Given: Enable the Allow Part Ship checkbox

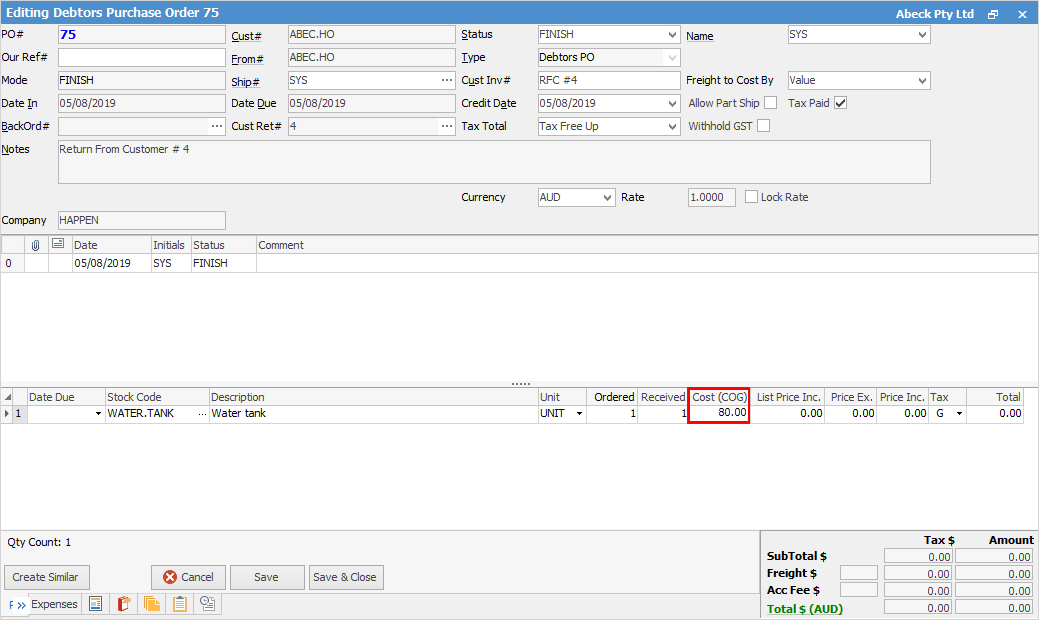Looking at the screenshot, I should tap(771, 103).
